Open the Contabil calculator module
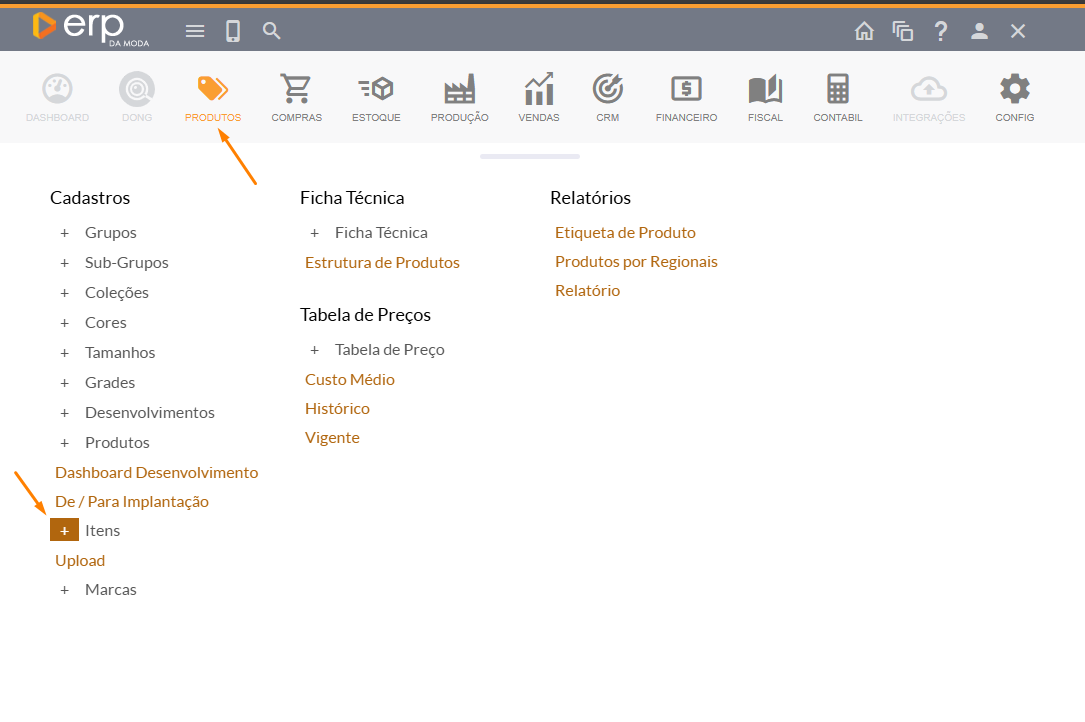Image resolution: width=1085 pixels, height=722 pixels. click(837, 98)
